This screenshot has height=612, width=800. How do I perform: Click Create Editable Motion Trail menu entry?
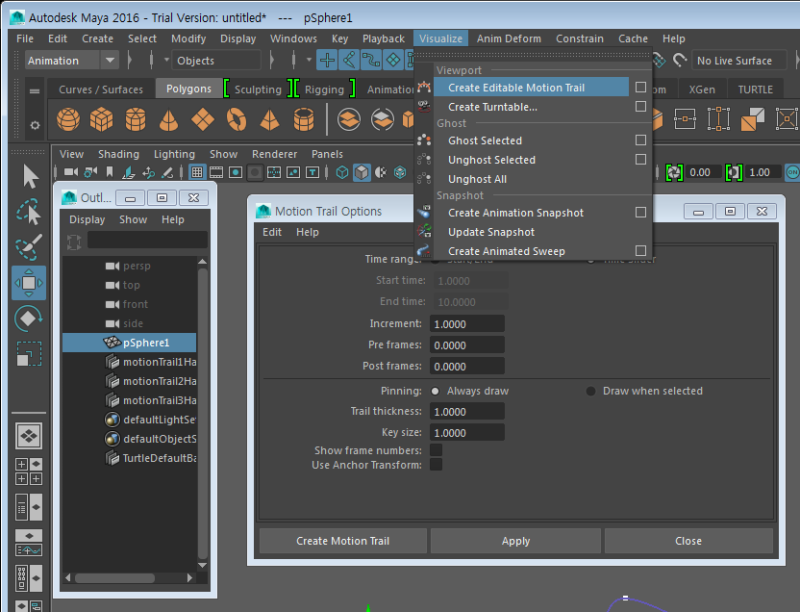pos(531,87)
